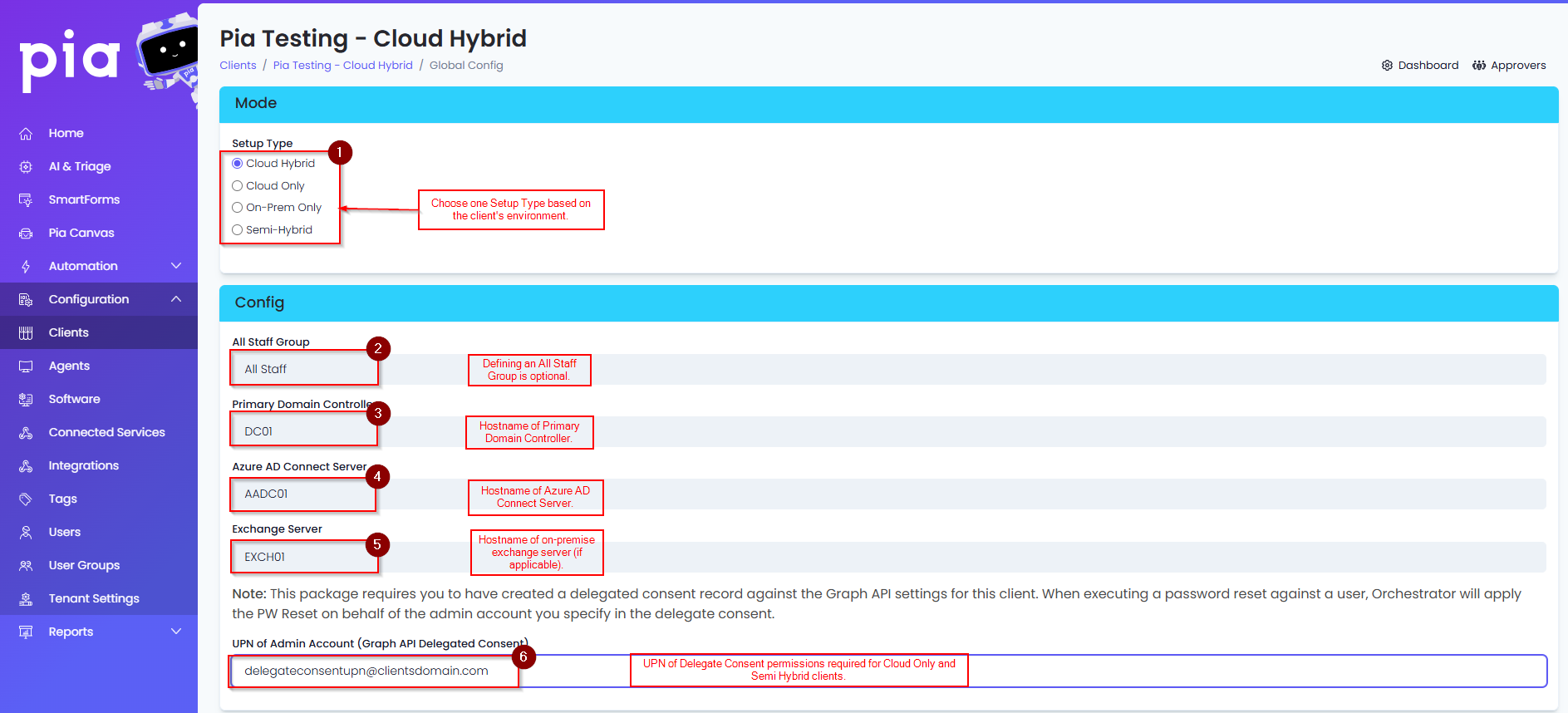Screen dimensions: 1568x713
Task: Click the Connected Services icon in the sidebar
Action: pyautogui.click(x=26, y=432)
